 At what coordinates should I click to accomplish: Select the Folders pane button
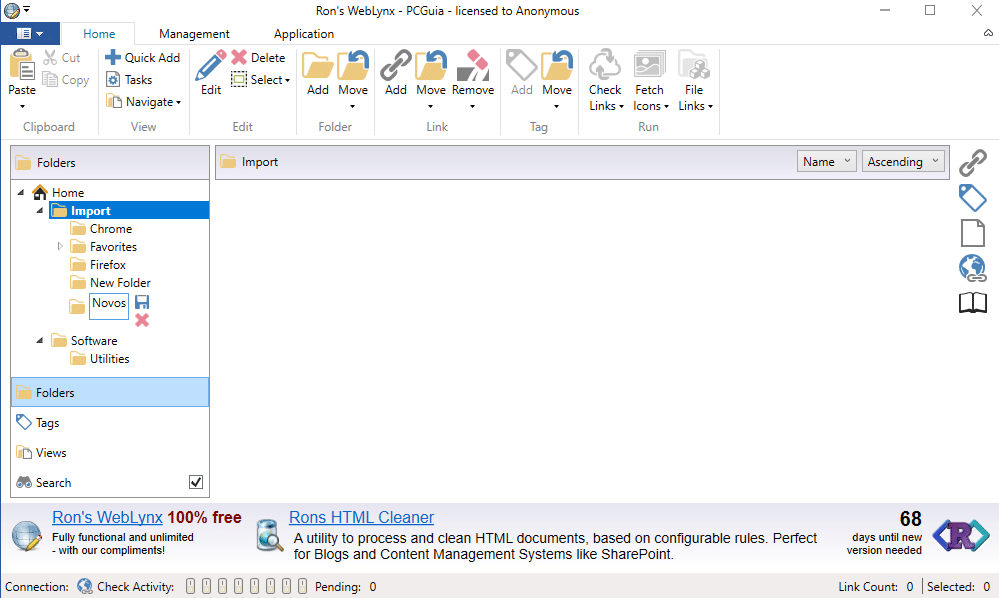(x=110, y=392)
